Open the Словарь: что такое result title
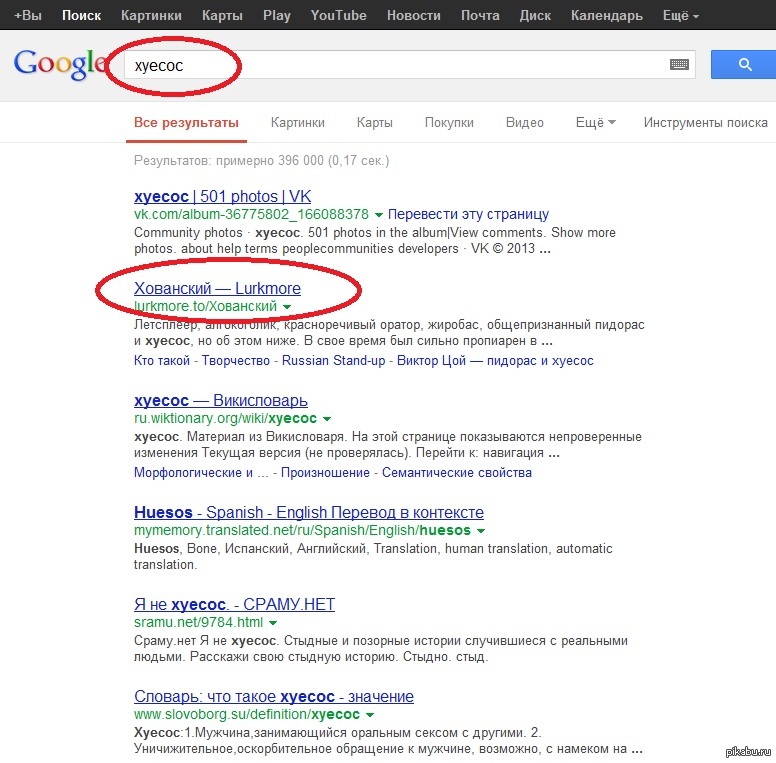The image size is (776, 763). click(274, 697)
